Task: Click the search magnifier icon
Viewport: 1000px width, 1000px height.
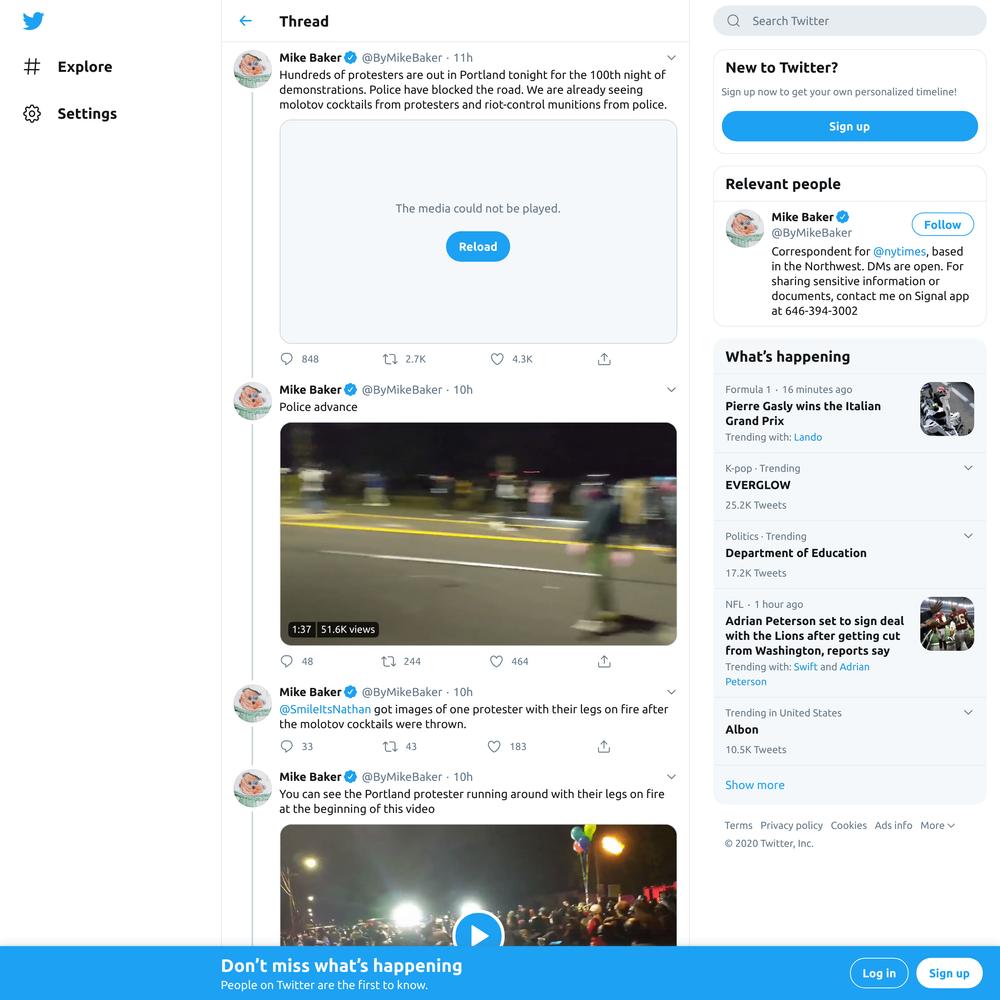Action: [x=733, y=21]
